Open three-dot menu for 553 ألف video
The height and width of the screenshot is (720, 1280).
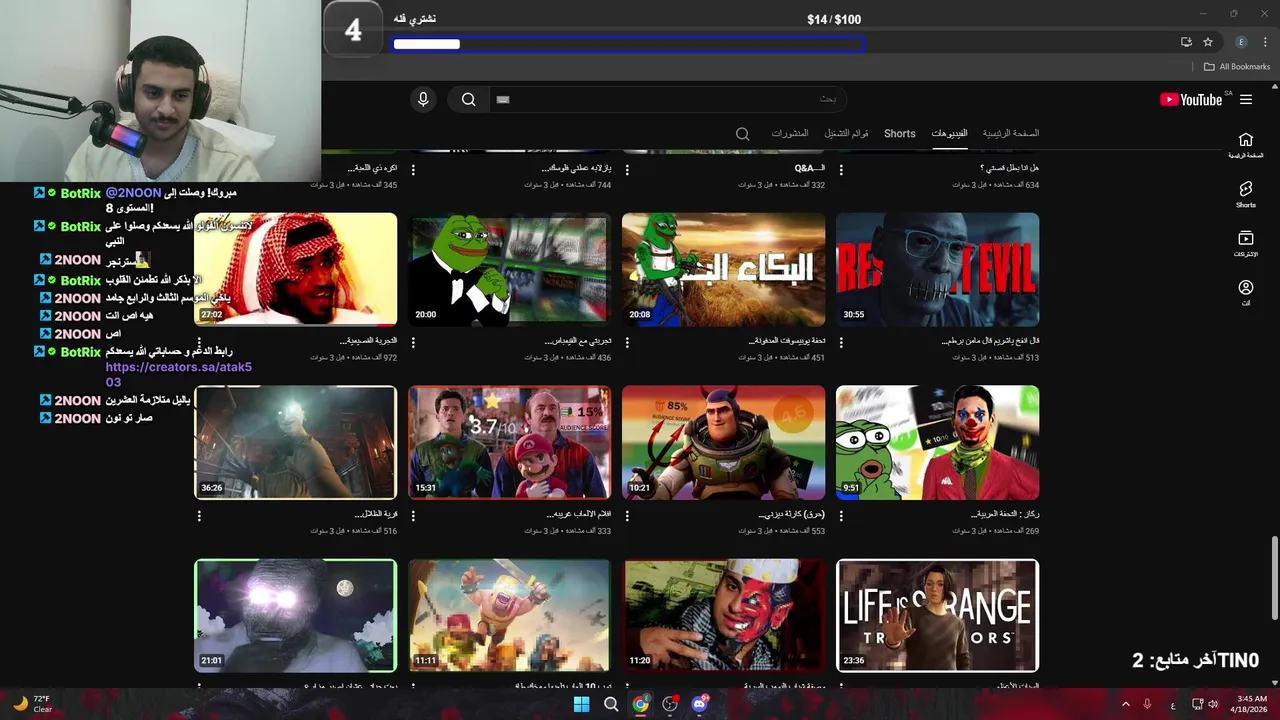click(x=627, y=516)
